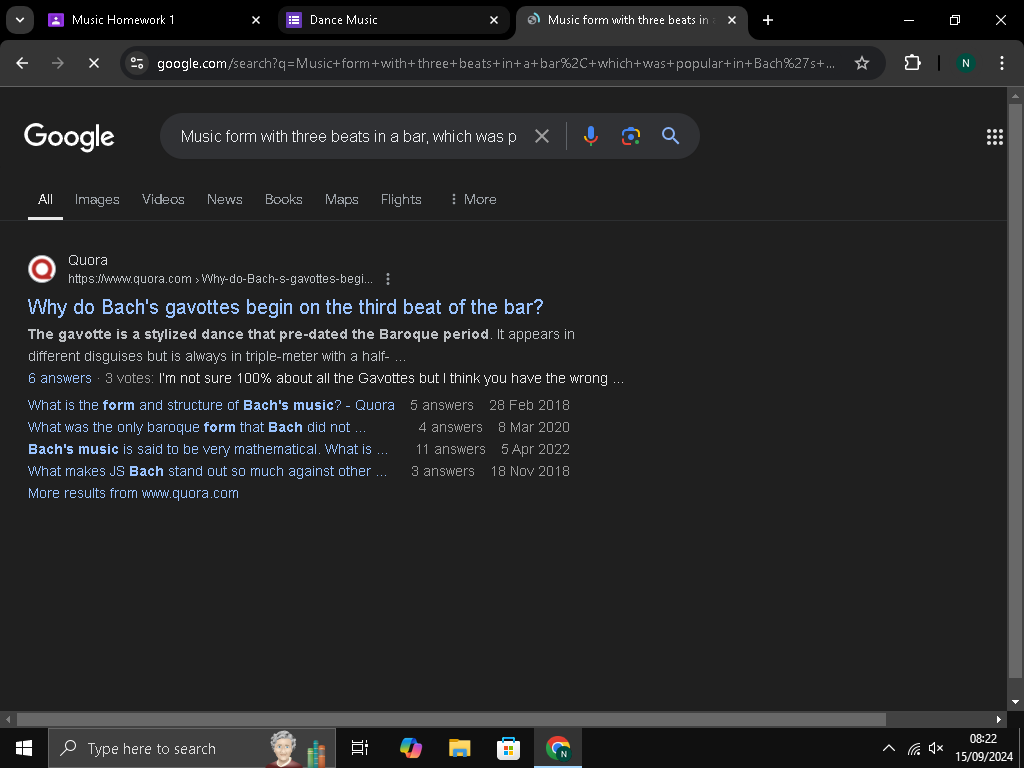Open the Windows Start menu
Image resolution: width=1024 pixels, height=768 pixels.
(x=24, y=748)
